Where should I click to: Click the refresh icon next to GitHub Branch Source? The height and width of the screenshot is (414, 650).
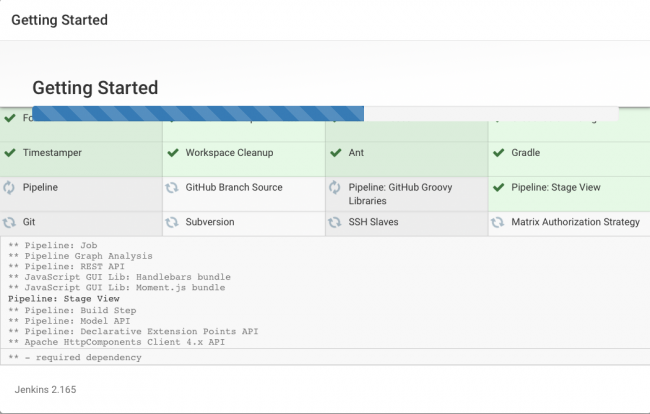[x=172, y=188]
